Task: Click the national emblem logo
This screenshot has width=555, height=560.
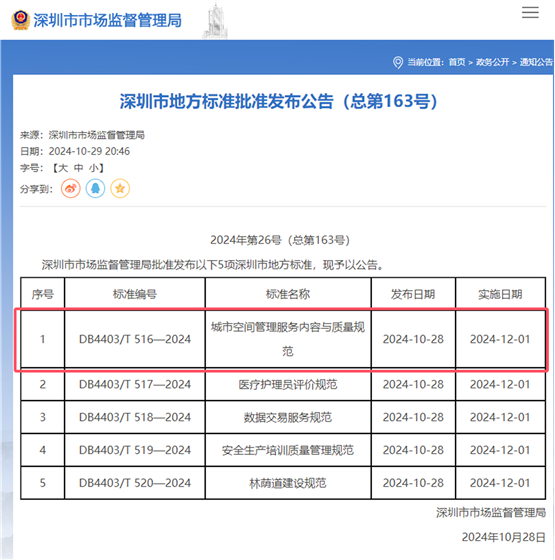Action: click(20, 20)
